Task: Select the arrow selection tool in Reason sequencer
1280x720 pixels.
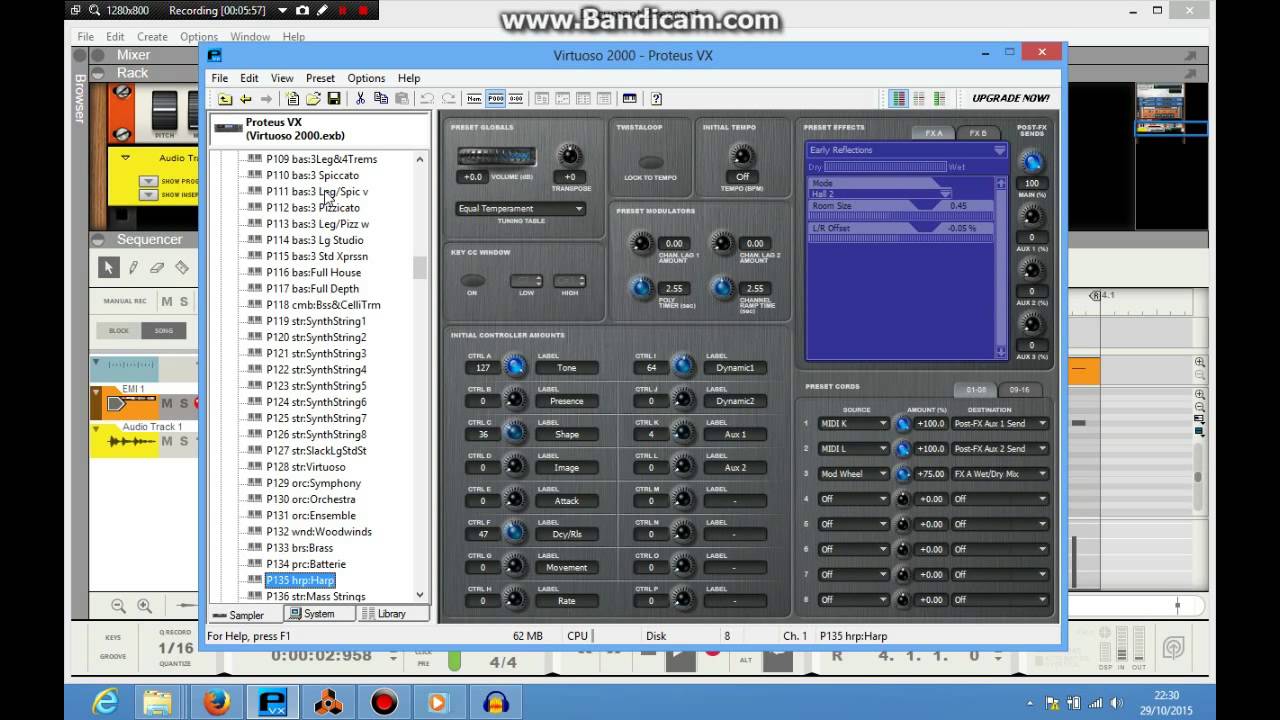Action: coord(108,267)
